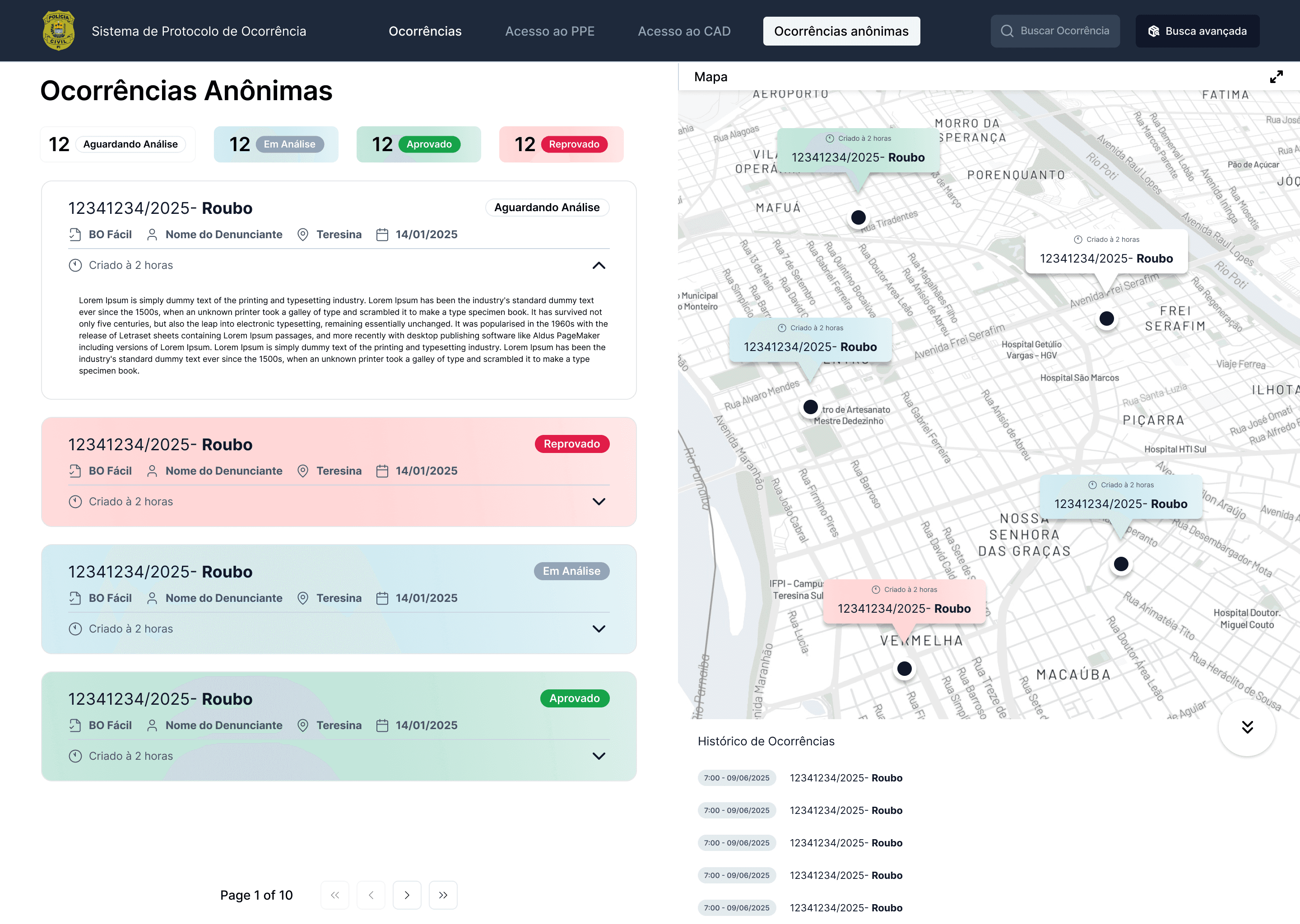Click the map marker near Rua Tiradentes
This screenshot has height=924, width=1300.
[859, 217]
